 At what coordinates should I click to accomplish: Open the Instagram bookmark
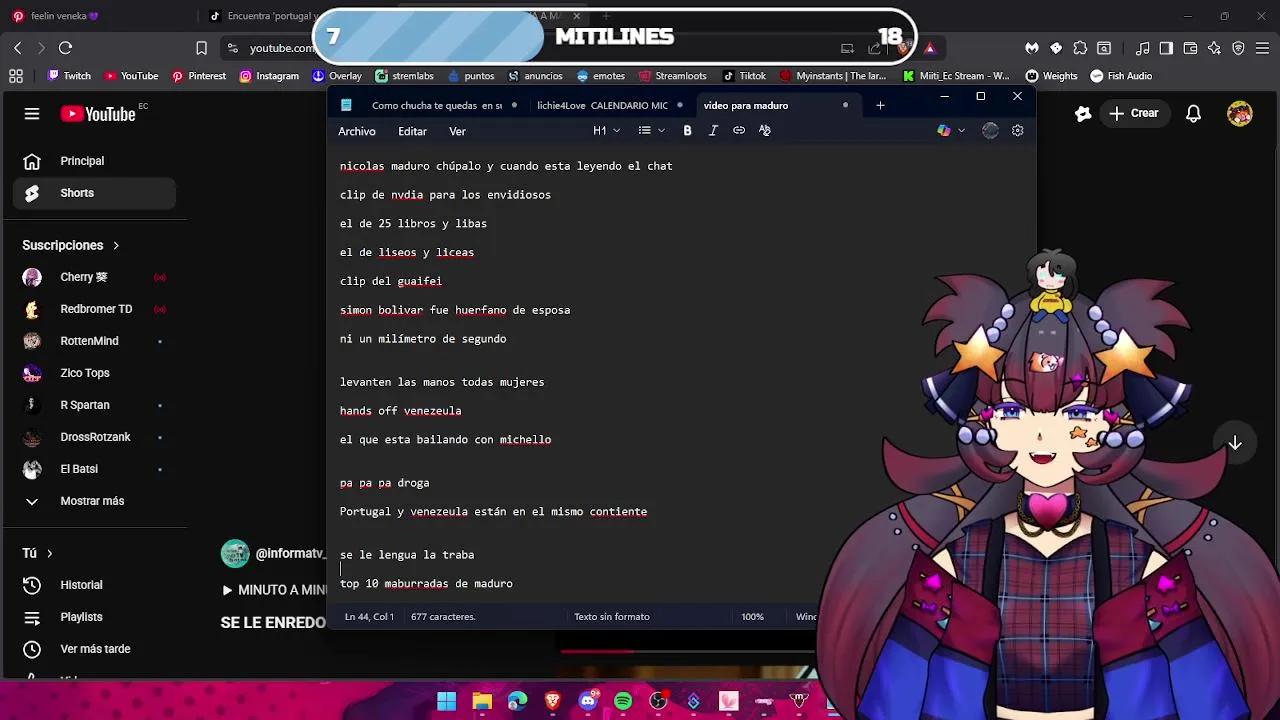tap(269, 76)
